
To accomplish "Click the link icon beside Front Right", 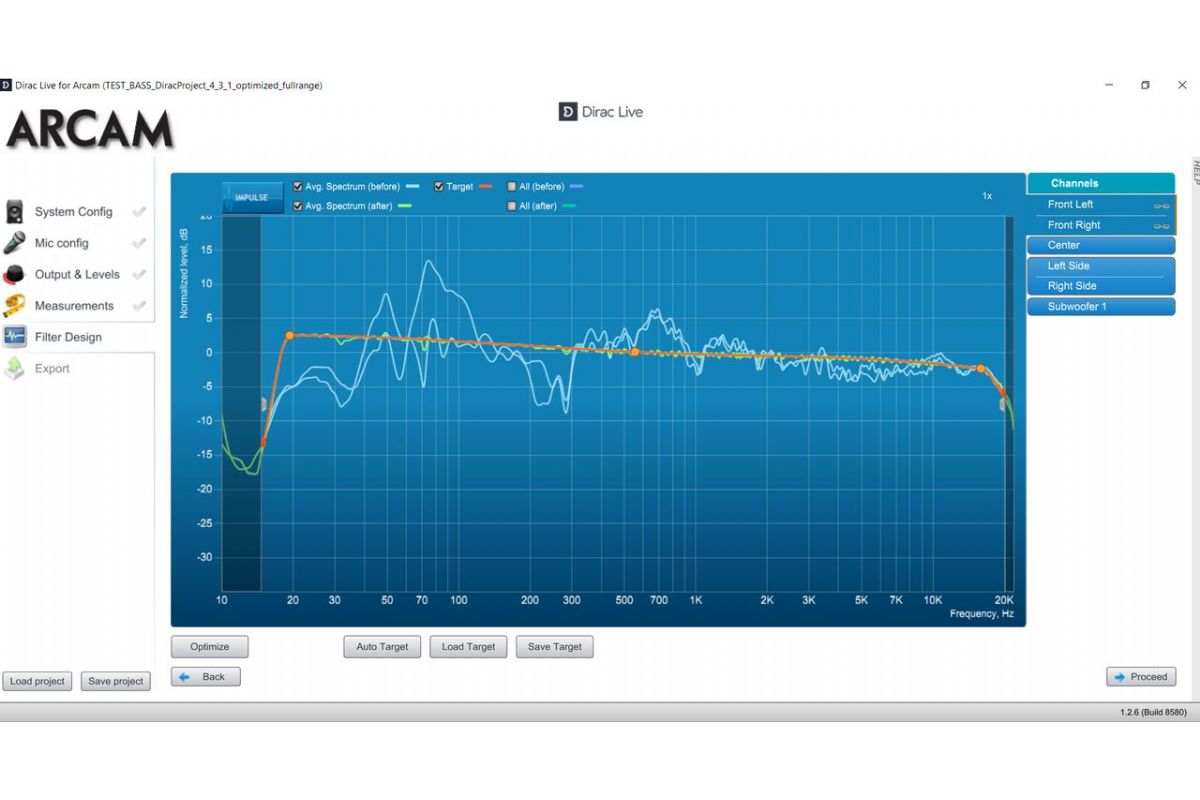I will (1161, 226).
